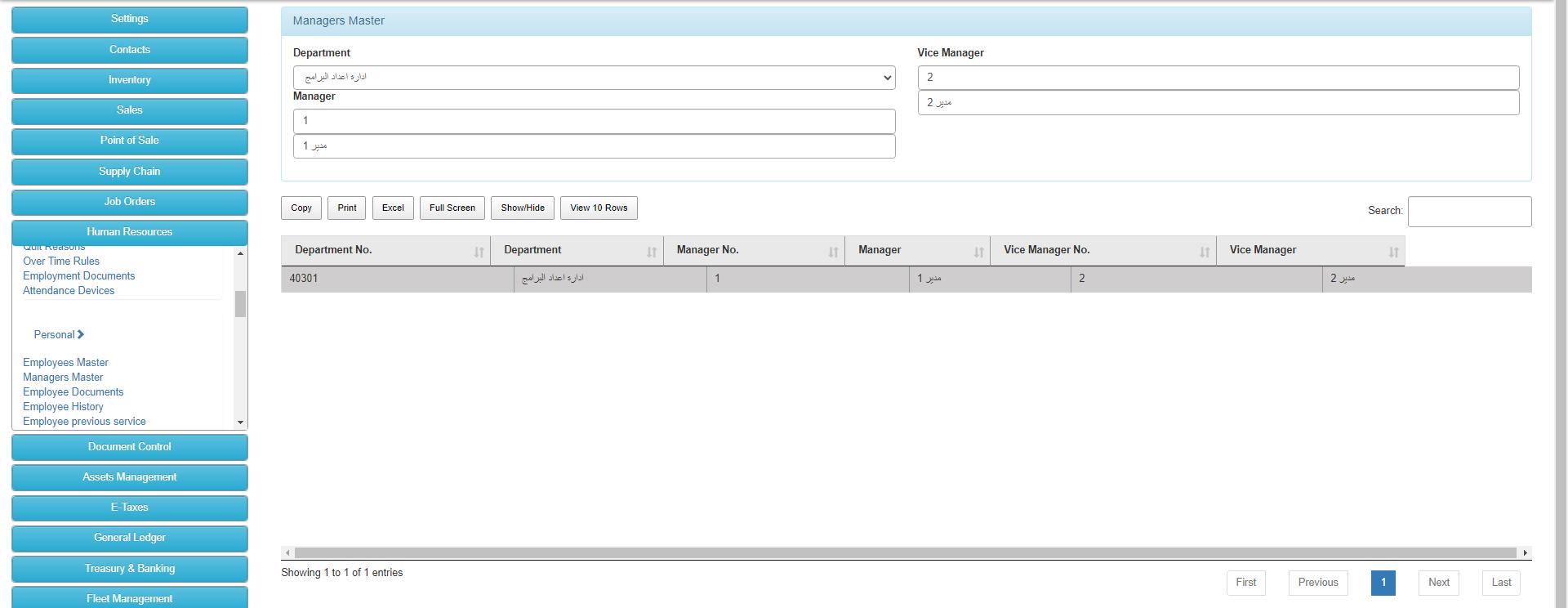
Task: Open the Department dropdown
Action: point(594,78)
